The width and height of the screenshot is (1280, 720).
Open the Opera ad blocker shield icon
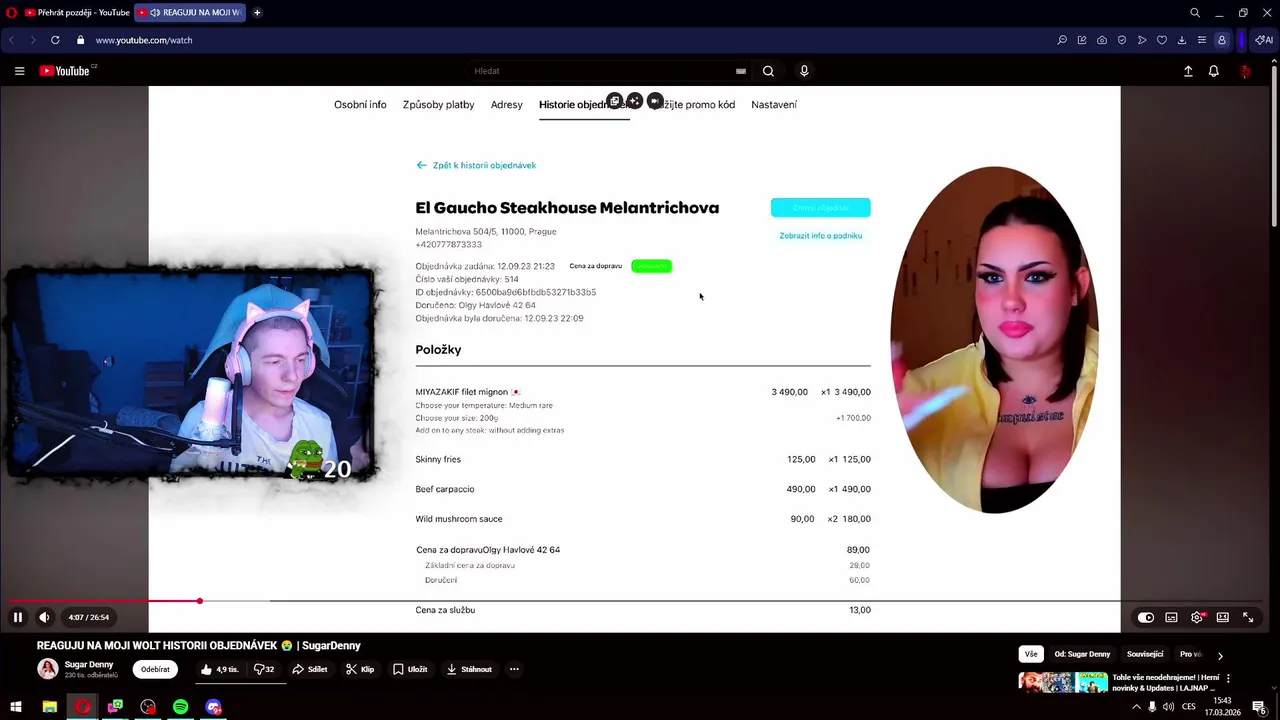pyautogui.click(x=1122, y=40)
